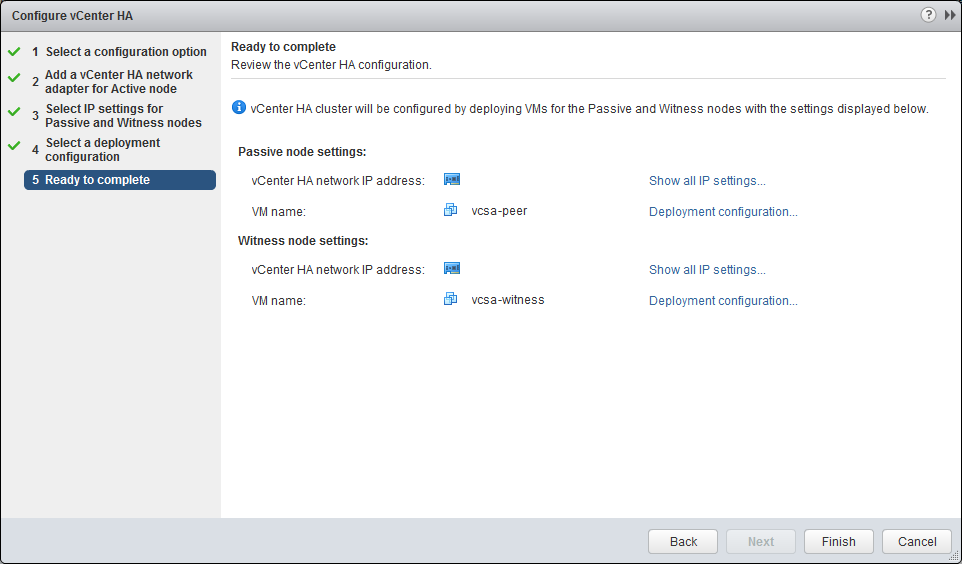Show all IP settings for Witness node

[x=707, y=270]
